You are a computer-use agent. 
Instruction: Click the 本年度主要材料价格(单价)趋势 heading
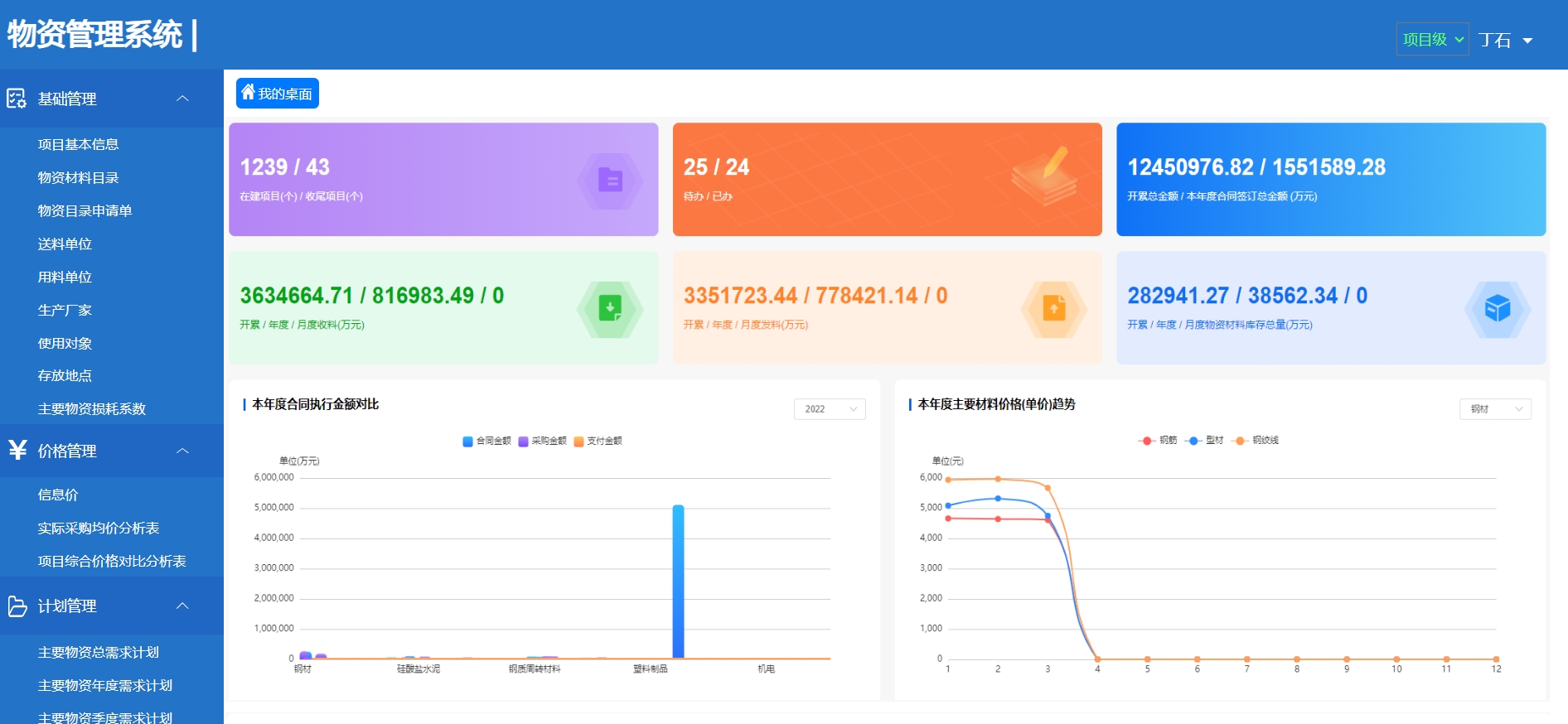(x=996, y=404)
